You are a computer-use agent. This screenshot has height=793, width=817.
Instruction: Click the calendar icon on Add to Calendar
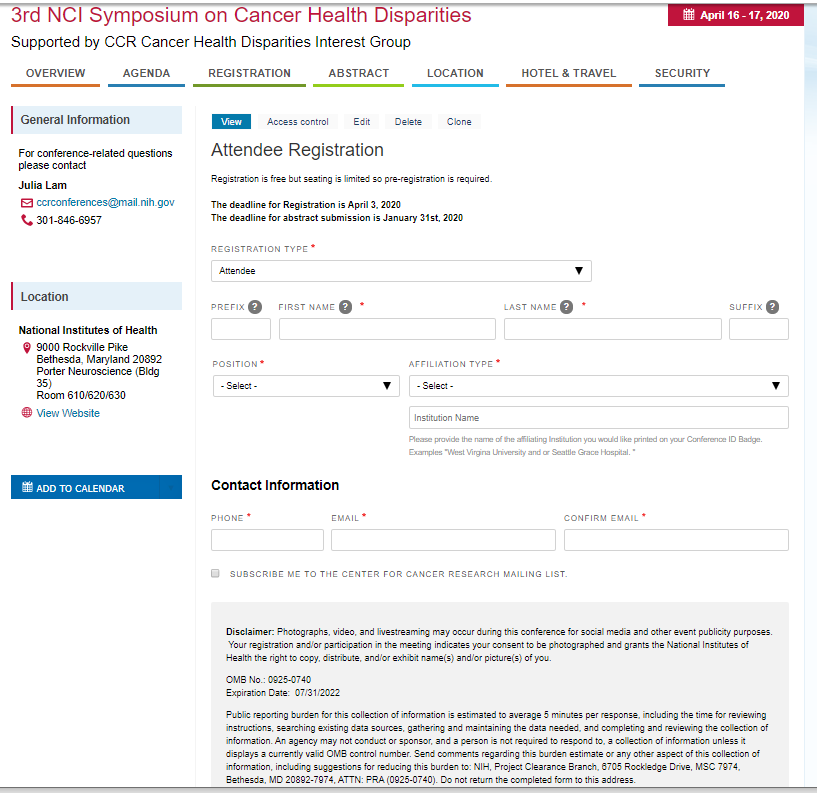tap(27, 488)
